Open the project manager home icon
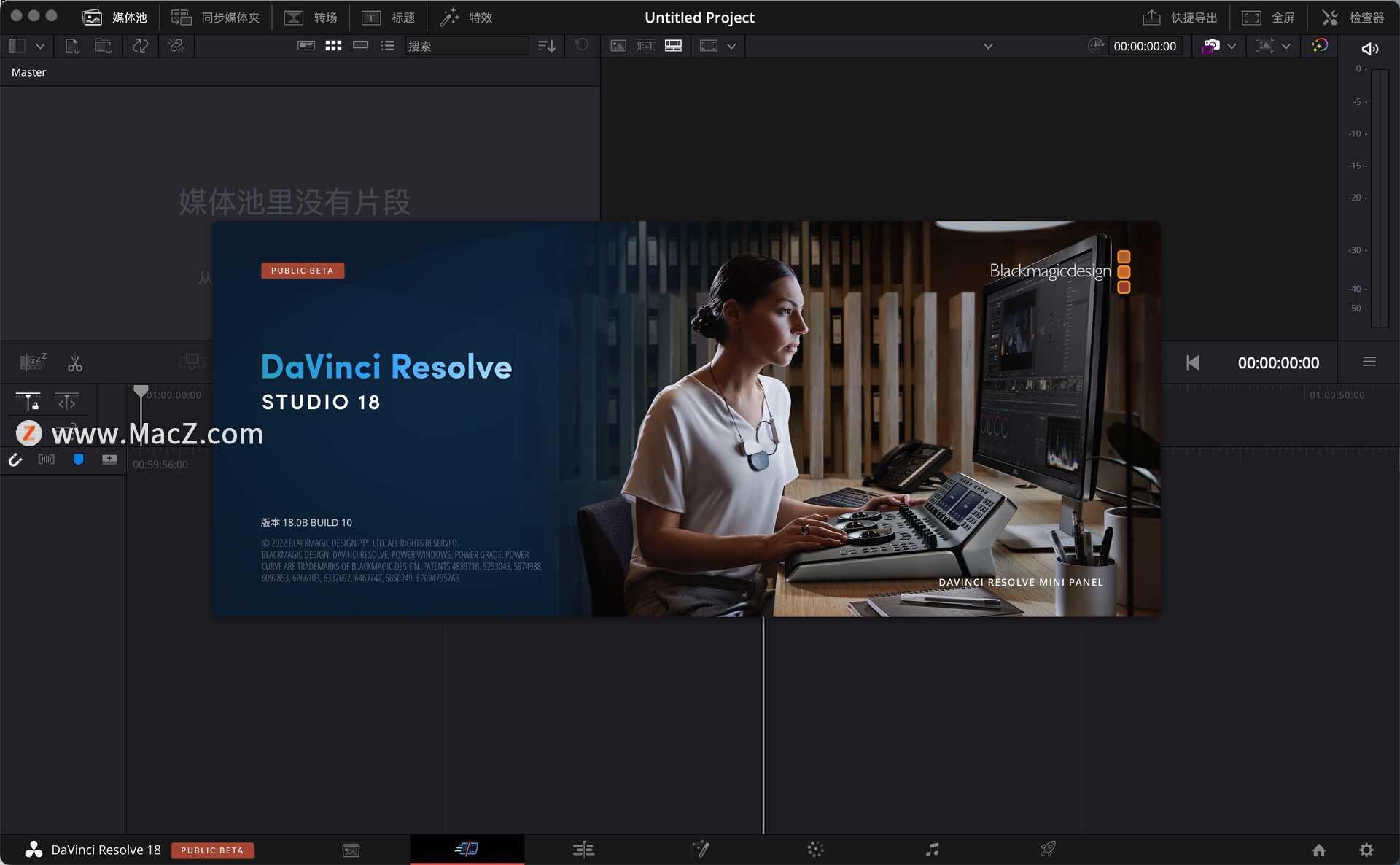1400x865 pixels. (1318, 850)
